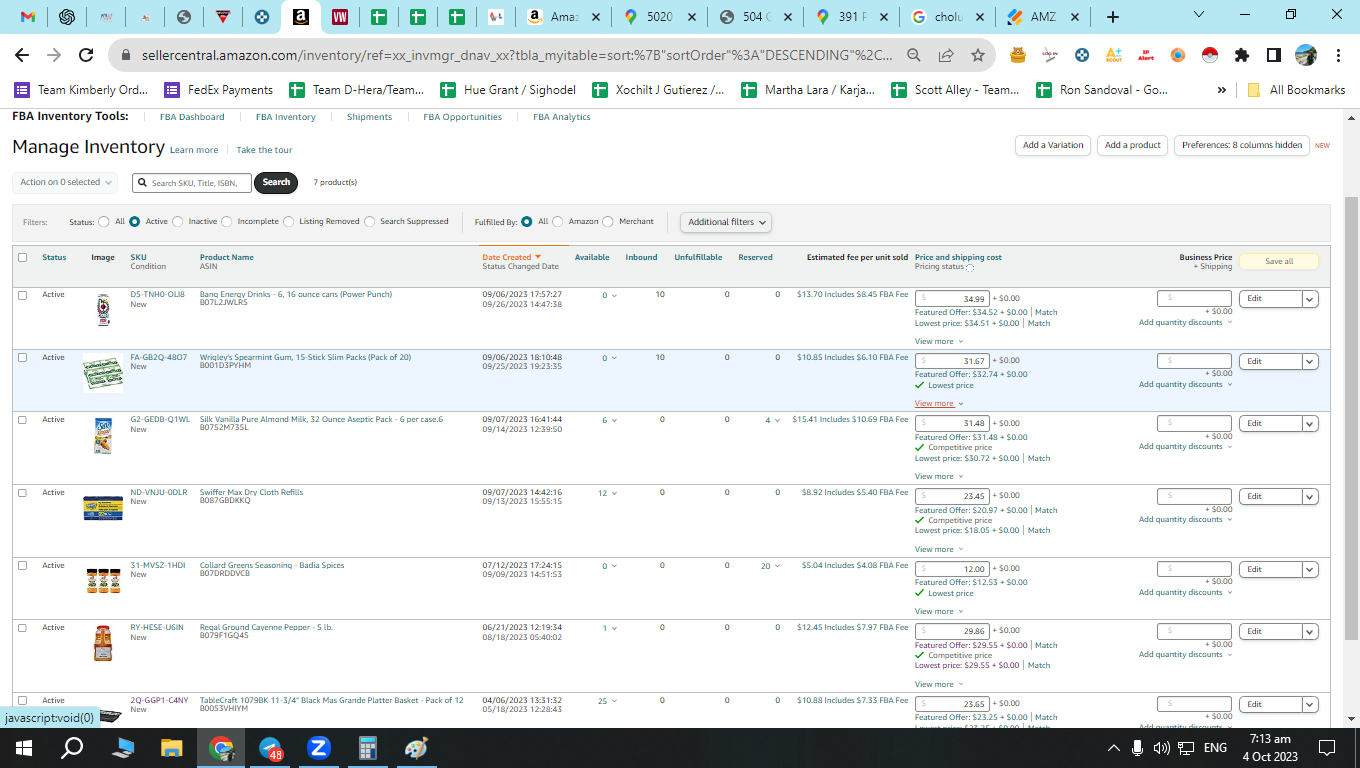1360x768 pixels.
Task: Click the price field for Regal Ground Cayenne Pepper
Action: (952, 631)
